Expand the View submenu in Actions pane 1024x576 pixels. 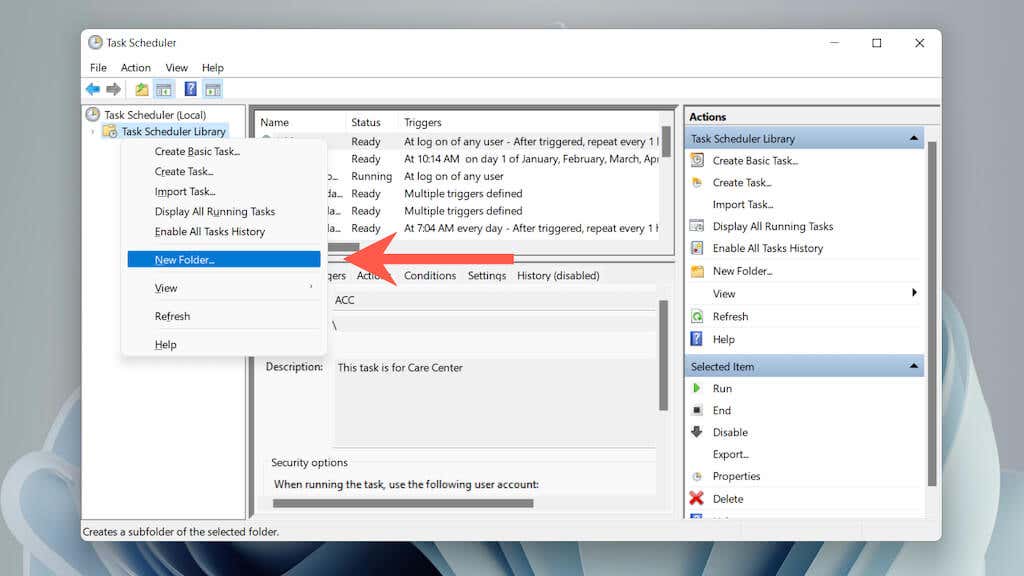click(x=914, y=293)
